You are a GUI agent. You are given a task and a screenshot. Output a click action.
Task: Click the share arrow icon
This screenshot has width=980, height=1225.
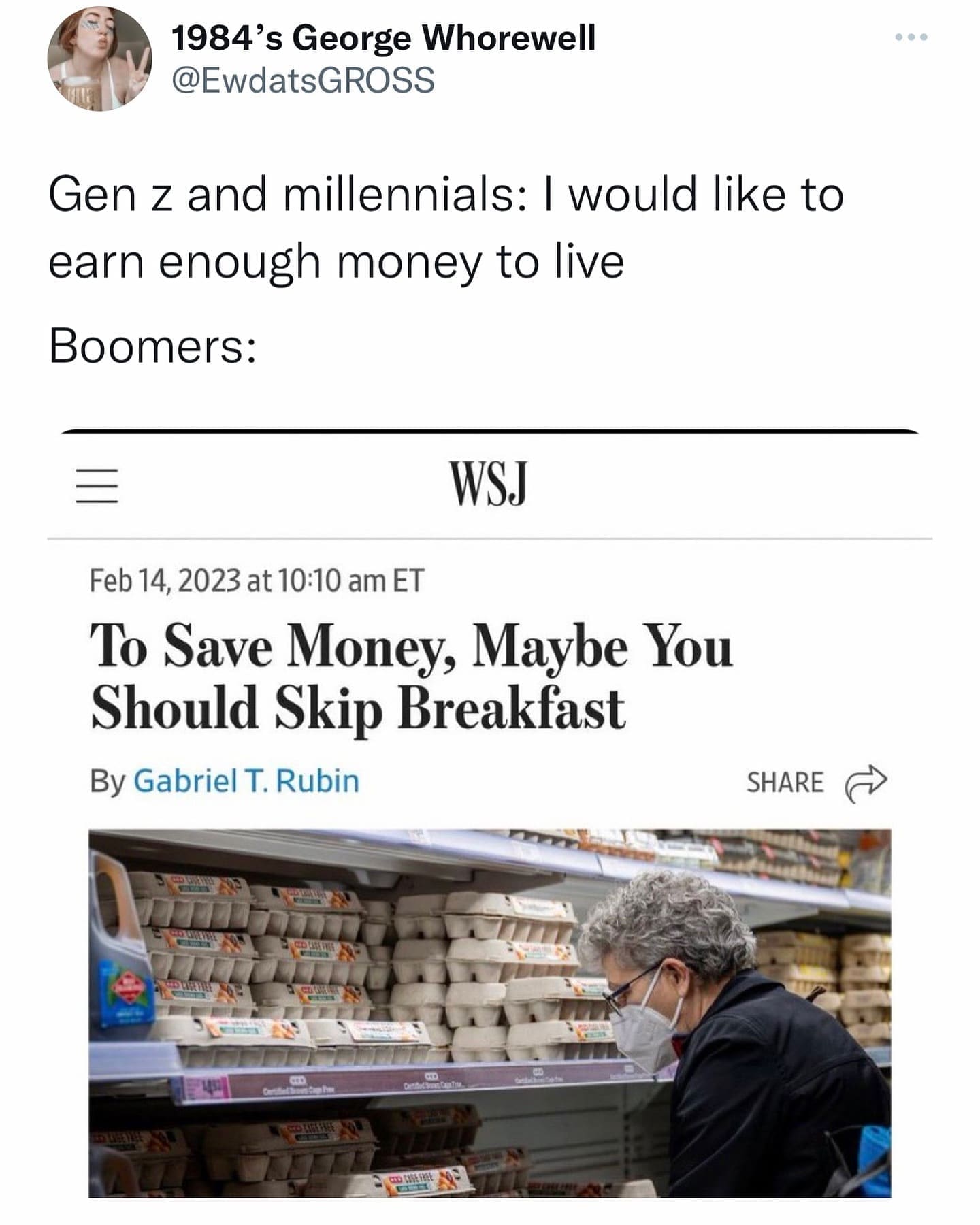866,783
